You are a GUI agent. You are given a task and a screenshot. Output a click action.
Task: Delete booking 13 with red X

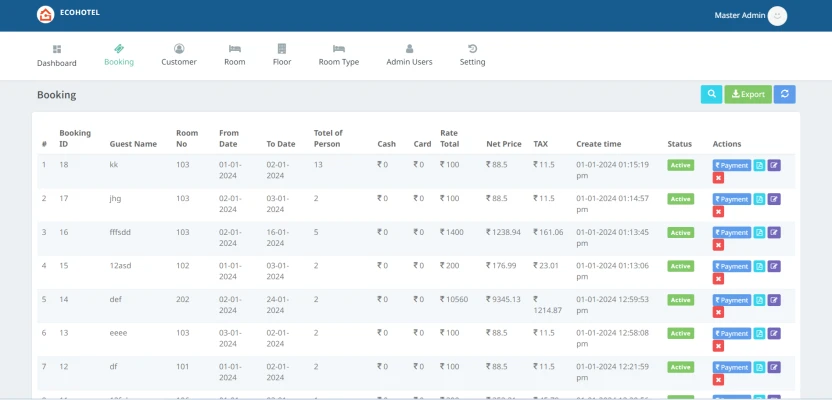point(718,346)
